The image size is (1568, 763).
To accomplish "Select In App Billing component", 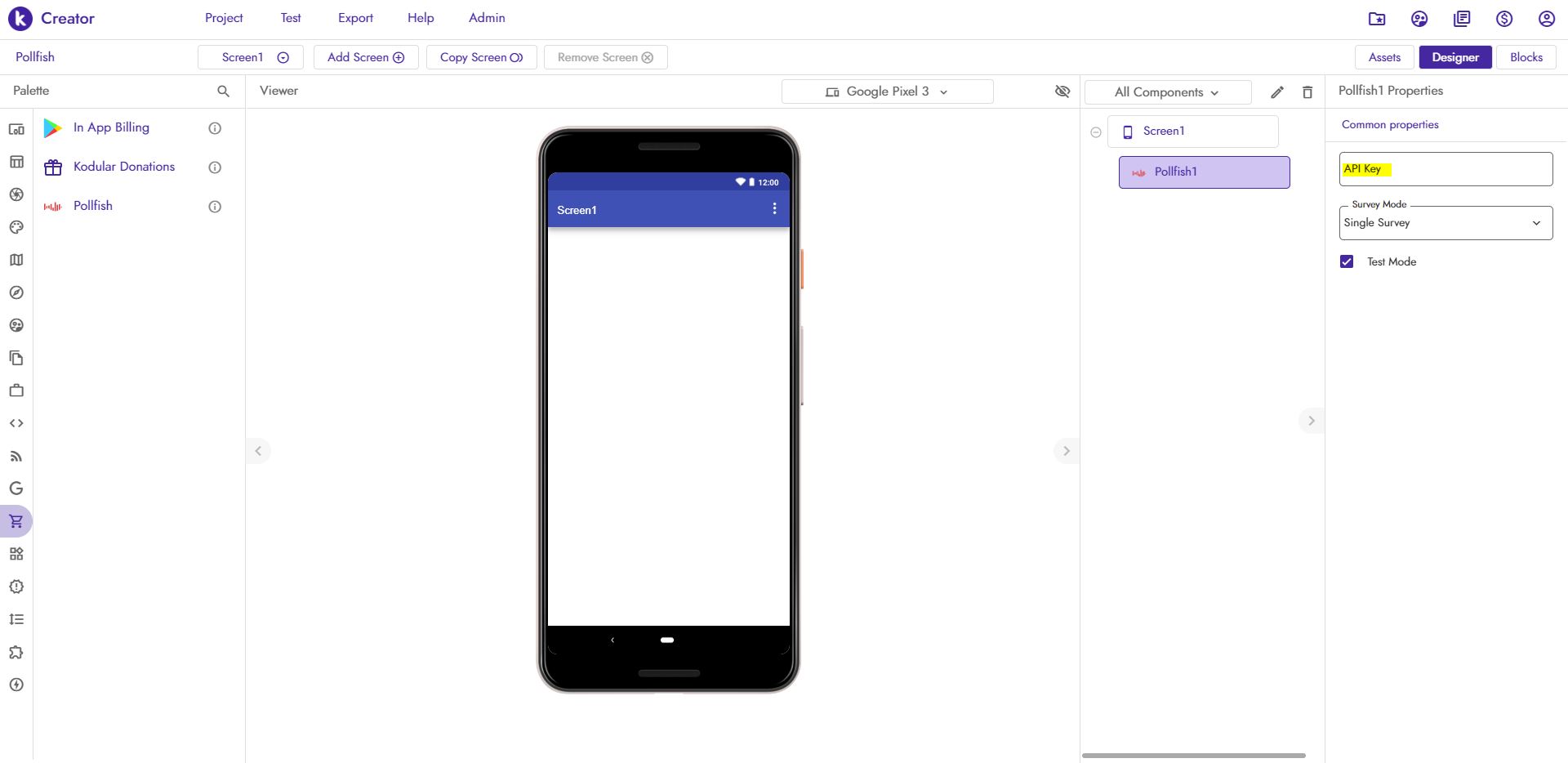I will 111,127.
